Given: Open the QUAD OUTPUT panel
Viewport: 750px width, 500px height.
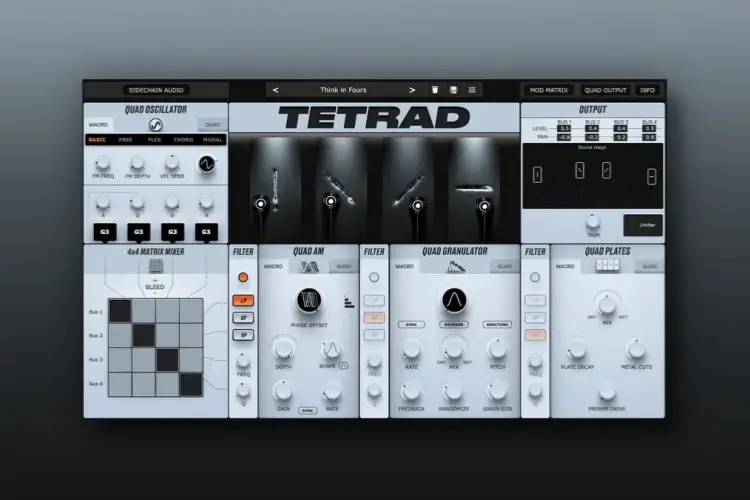Looking at the screenshot, I should point(605,90).
